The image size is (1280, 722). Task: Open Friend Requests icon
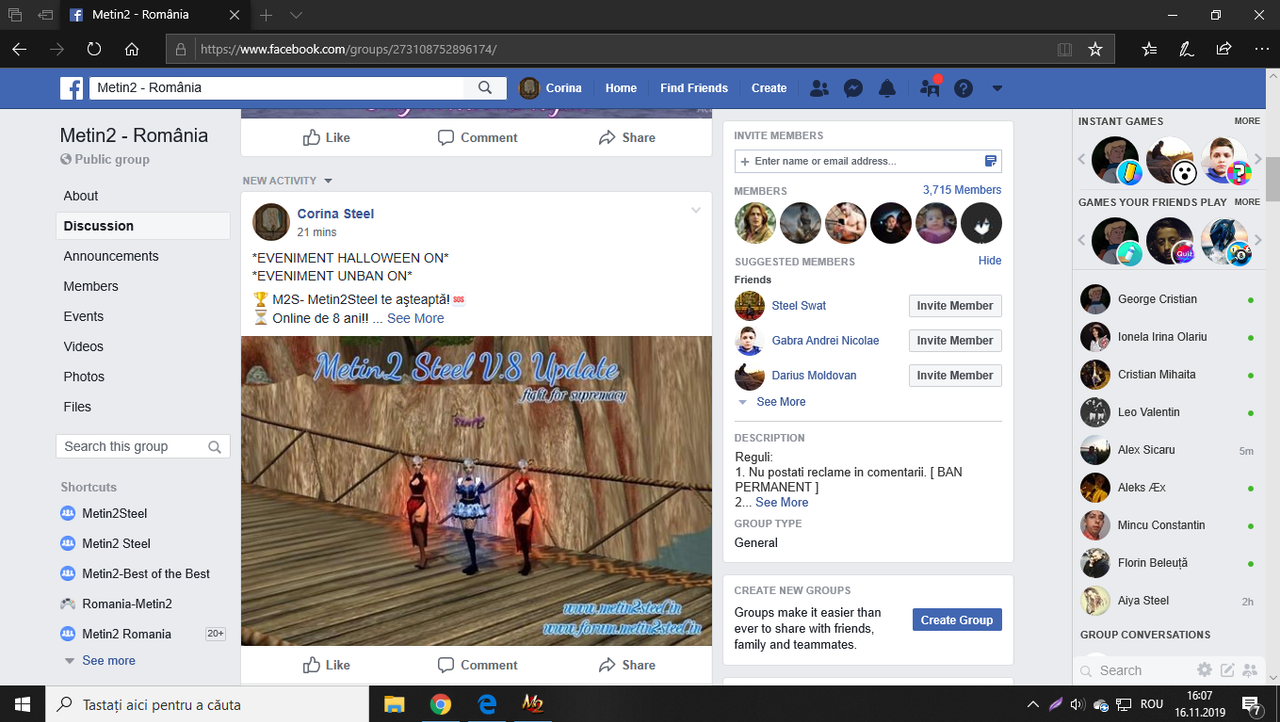[x=819, y=88]
